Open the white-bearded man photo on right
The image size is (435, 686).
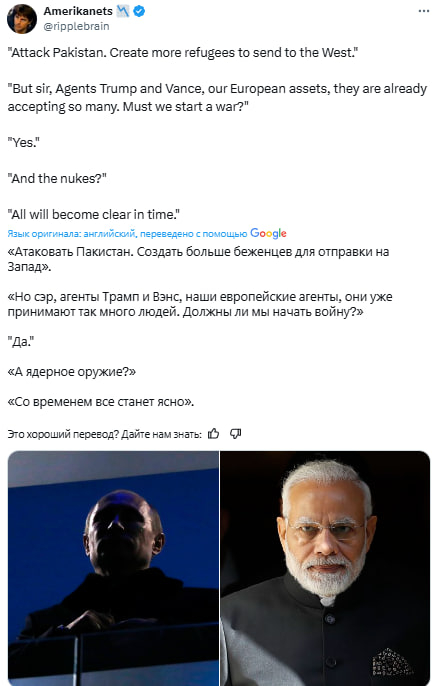(x=325, y=568)
